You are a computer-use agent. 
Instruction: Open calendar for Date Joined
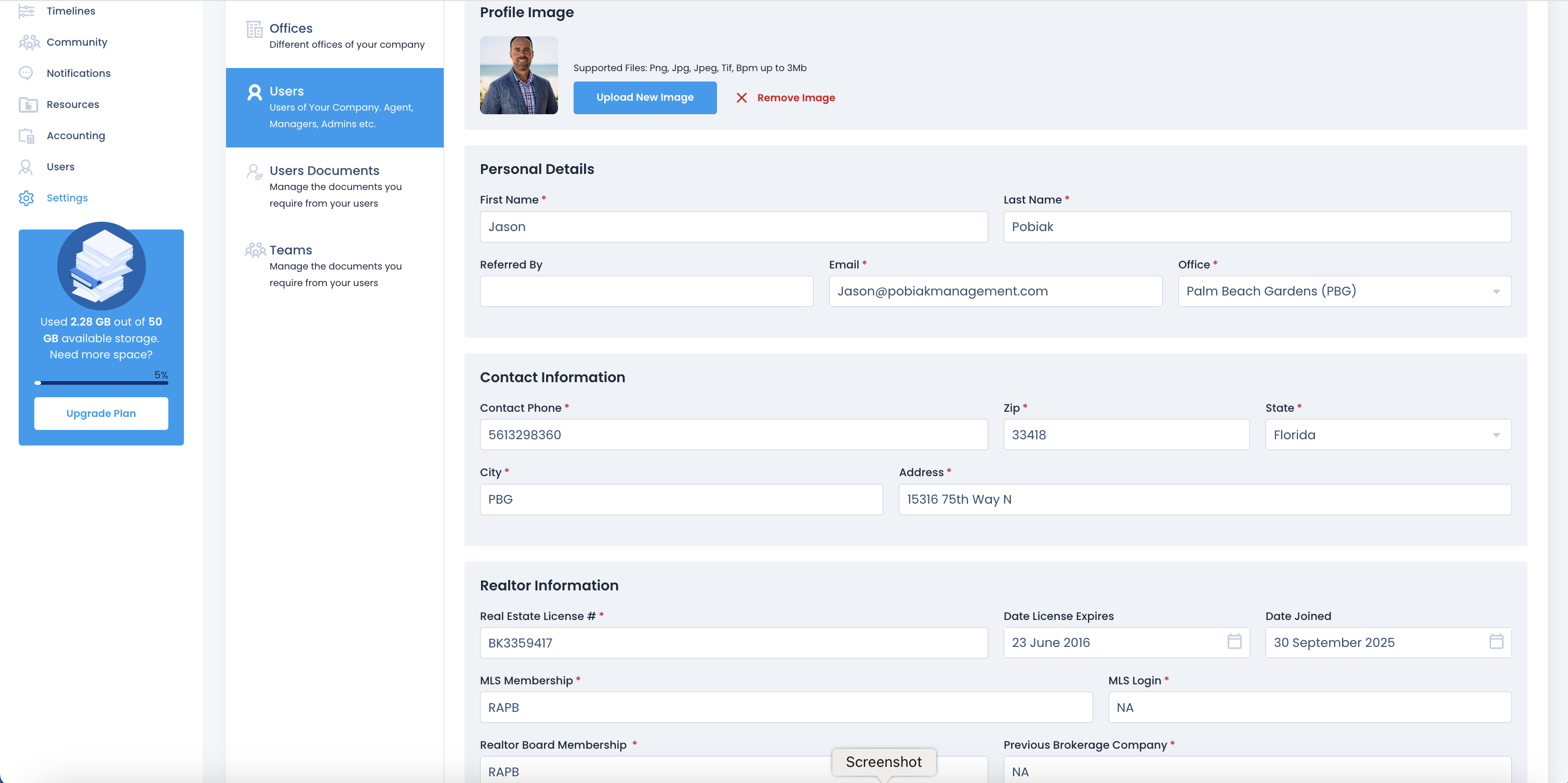(x=1496, y=641)
